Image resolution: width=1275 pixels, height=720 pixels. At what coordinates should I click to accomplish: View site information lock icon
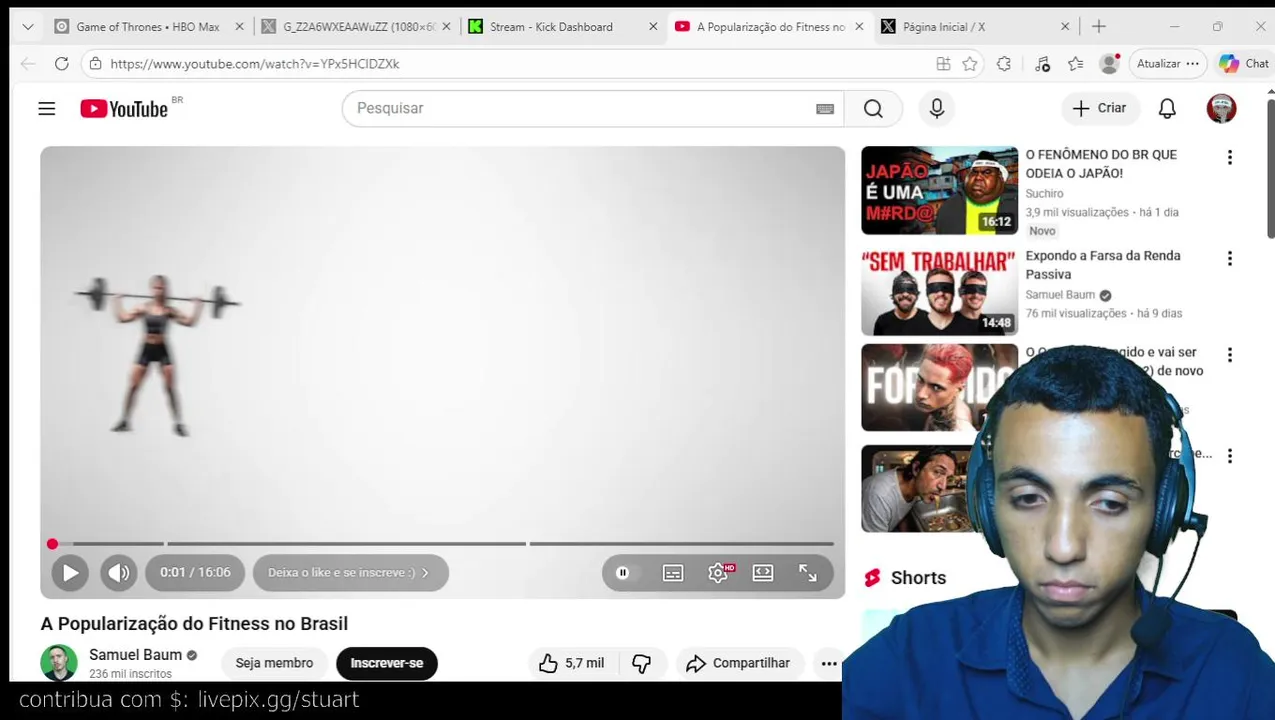[96, 64]
